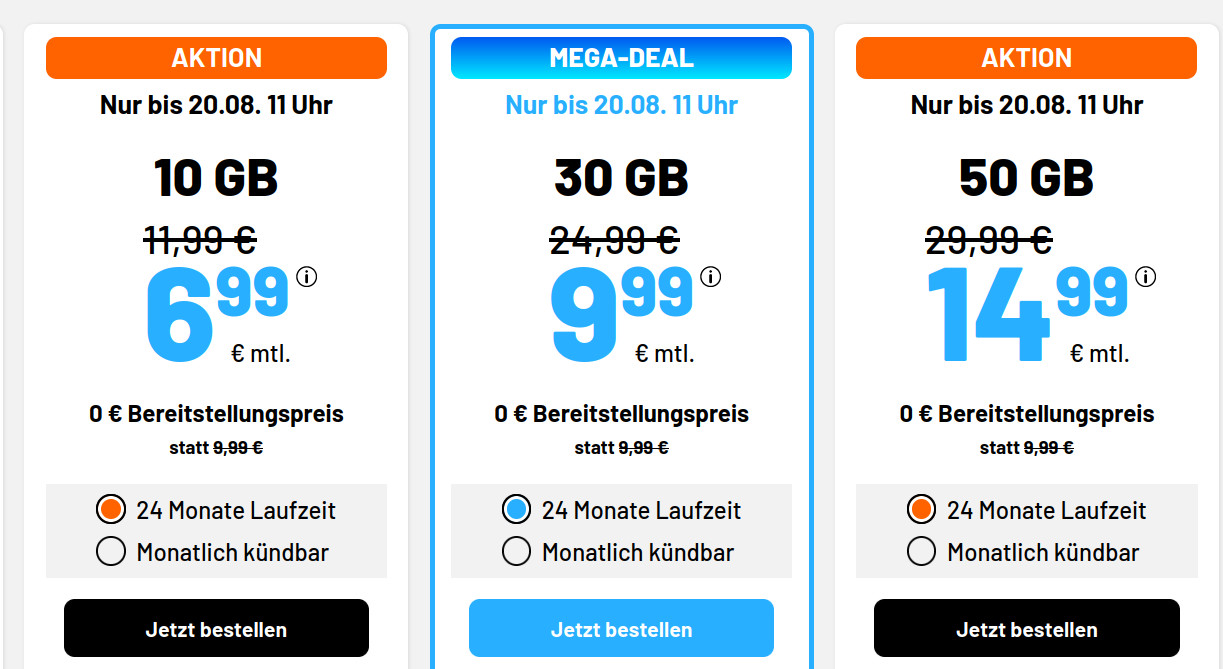Choose Monatlich kündbar for the 10 GB plan
This screenshot has width=1223, height=669.
(111, 550)
